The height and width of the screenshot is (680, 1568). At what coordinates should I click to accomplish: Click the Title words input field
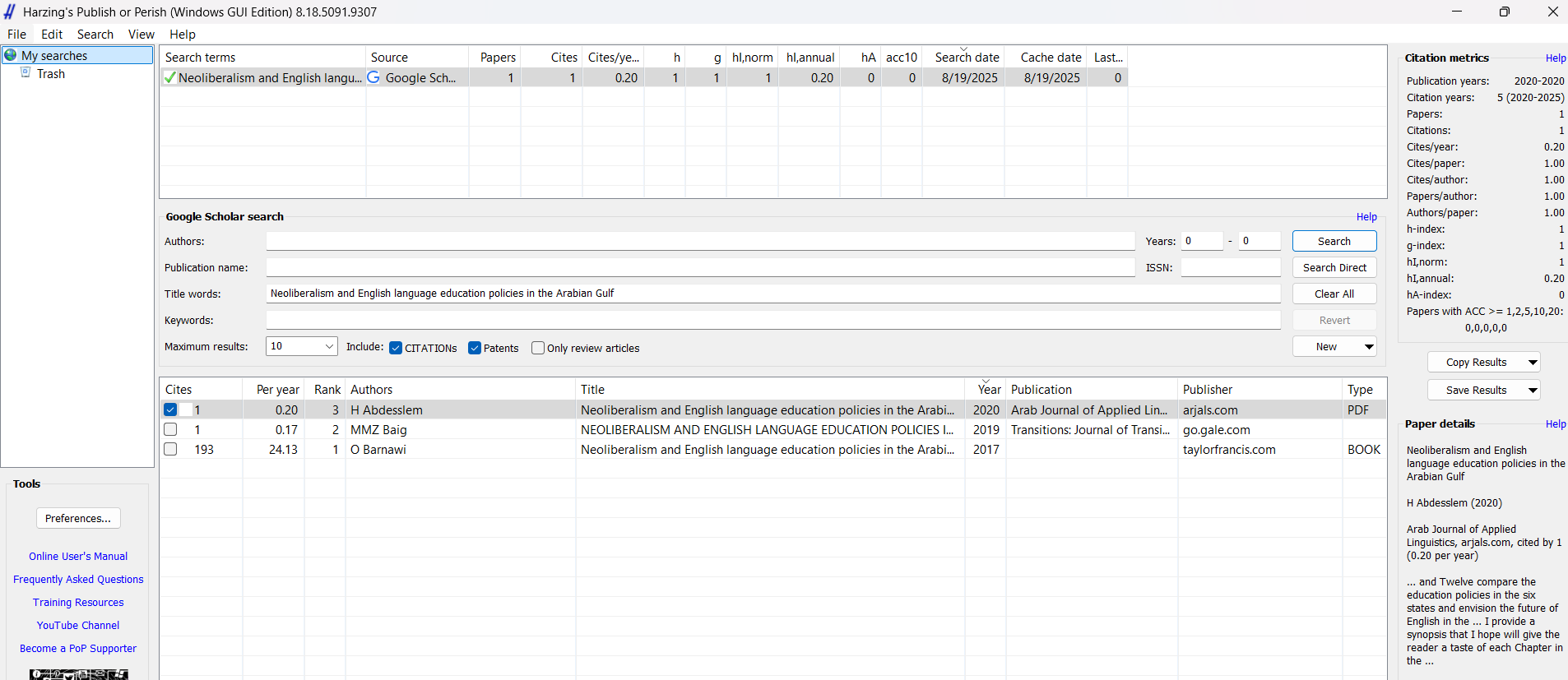pos(773,294)
